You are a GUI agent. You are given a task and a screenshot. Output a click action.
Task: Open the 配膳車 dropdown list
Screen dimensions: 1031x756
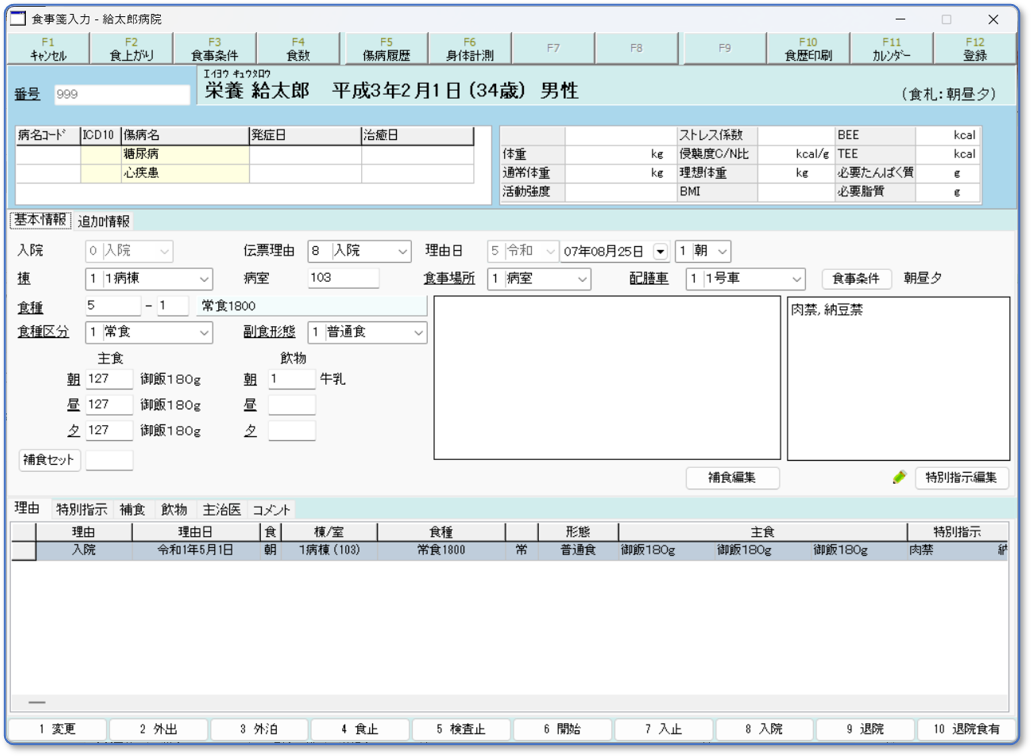click(x=796, y=279)
